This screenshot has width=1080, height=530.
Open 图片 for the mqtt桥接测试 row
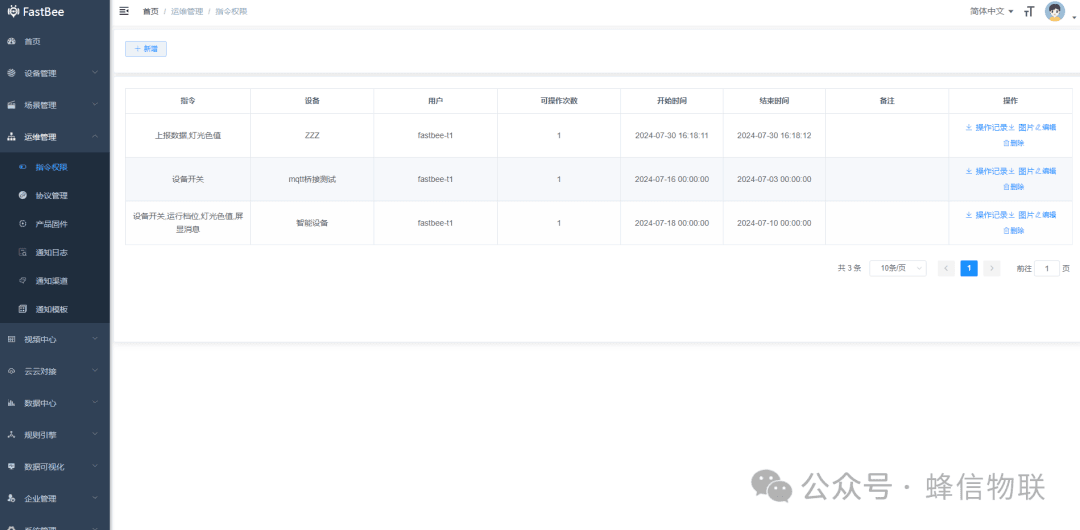1021,171
